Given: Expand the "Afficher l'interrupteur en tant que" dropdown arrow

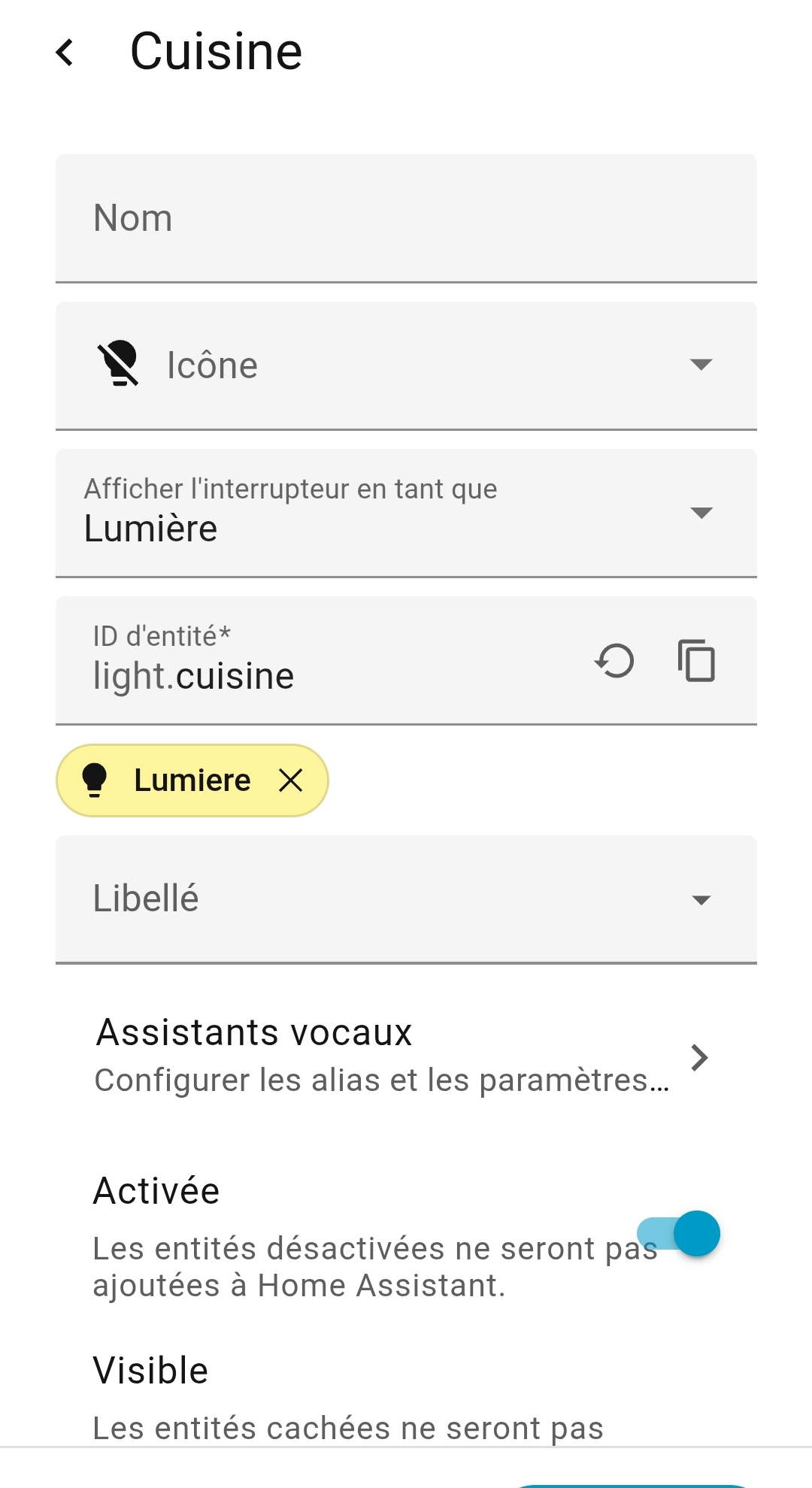Looking at the screenshot, I should [701, 513].
